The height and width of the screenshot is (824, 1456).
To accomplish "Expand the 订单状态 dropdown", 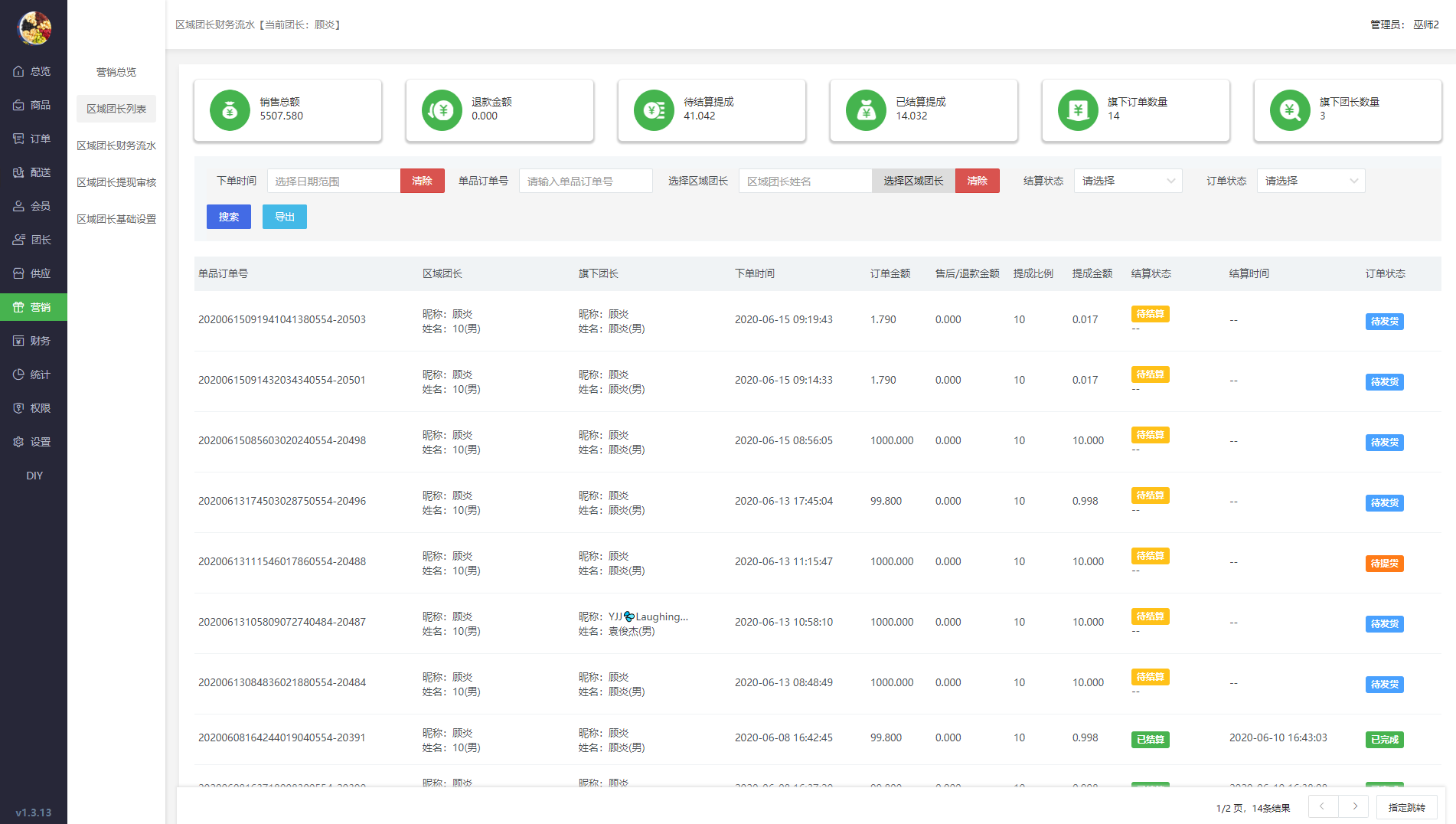I will click(1311, 181).
